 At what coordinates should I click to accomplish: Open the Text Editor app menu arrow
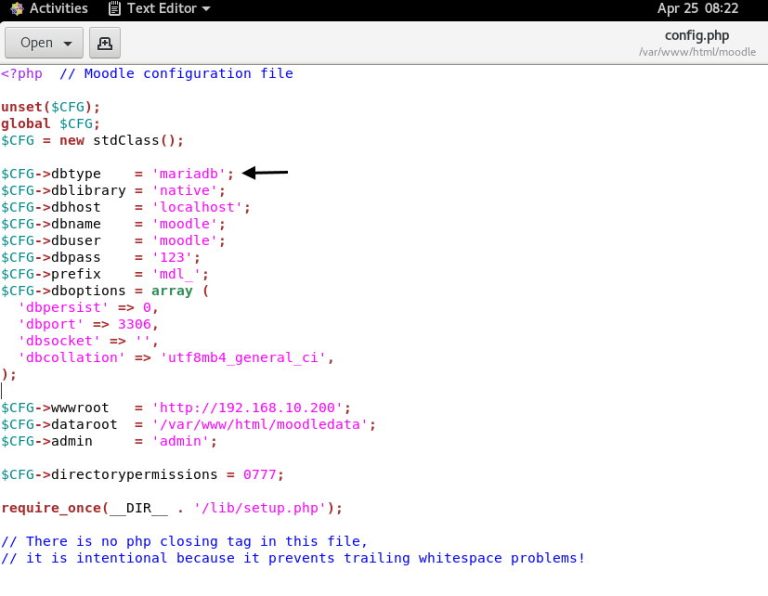click(x=206, y=9)
